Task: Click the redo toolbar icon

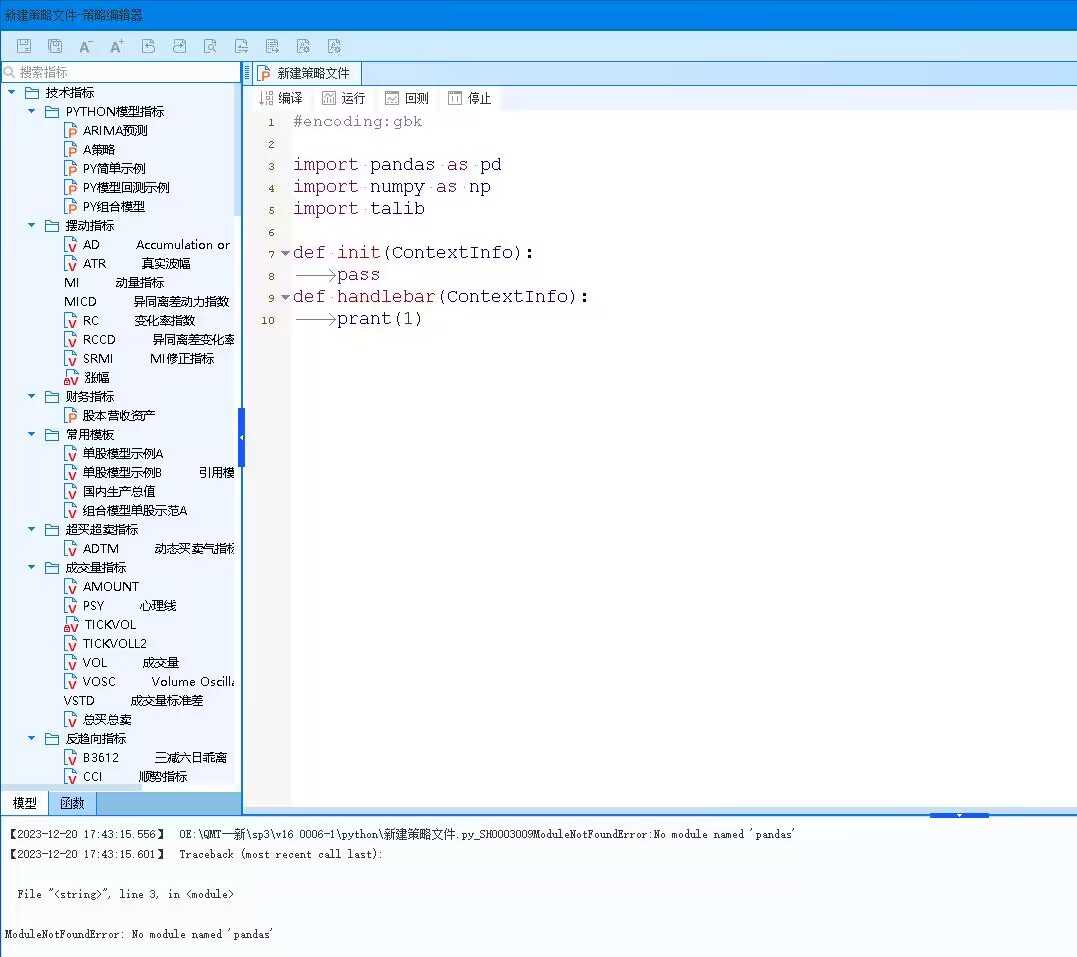Action: tap(179, 46)
